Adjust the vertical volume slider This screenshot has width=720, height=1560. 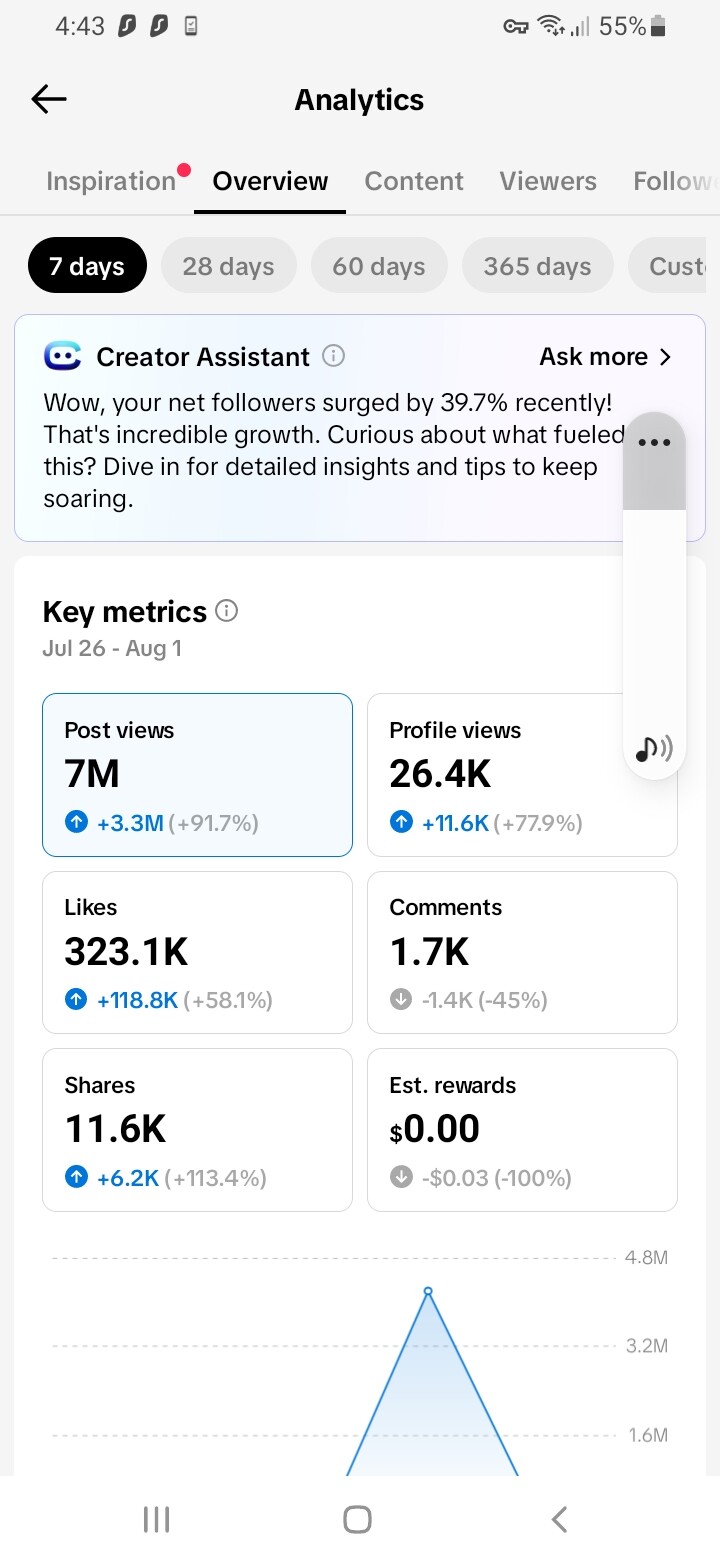(654, 594)
